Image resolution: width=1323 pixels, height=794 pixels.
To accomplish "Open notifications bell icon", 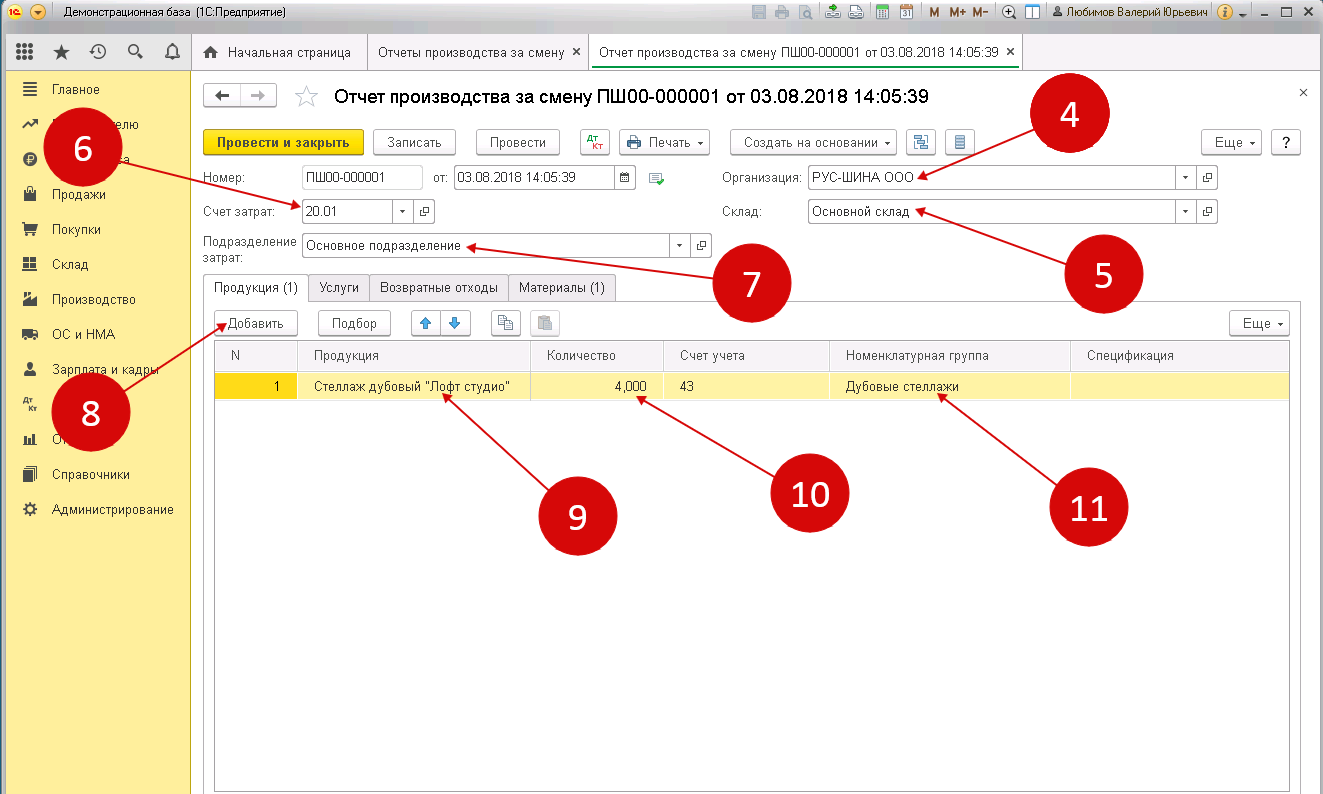I will point(172,52).
